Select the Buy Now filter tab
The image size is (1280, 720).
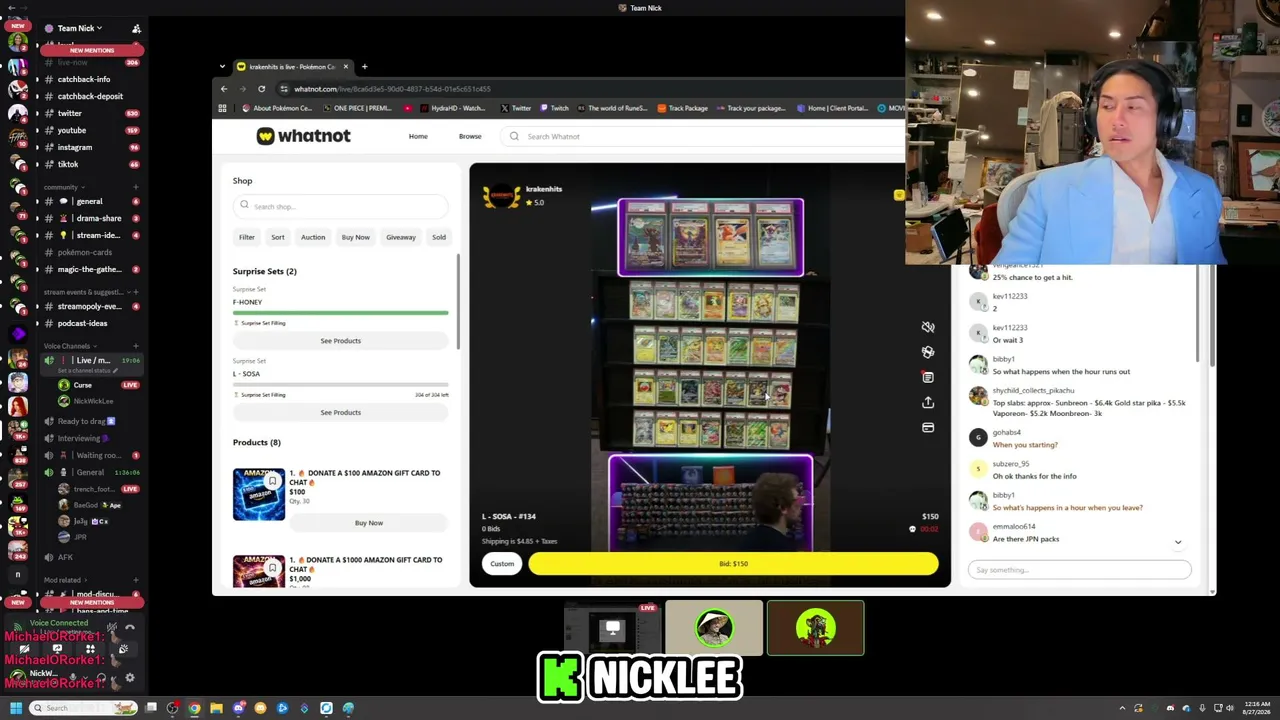point(356,237)
